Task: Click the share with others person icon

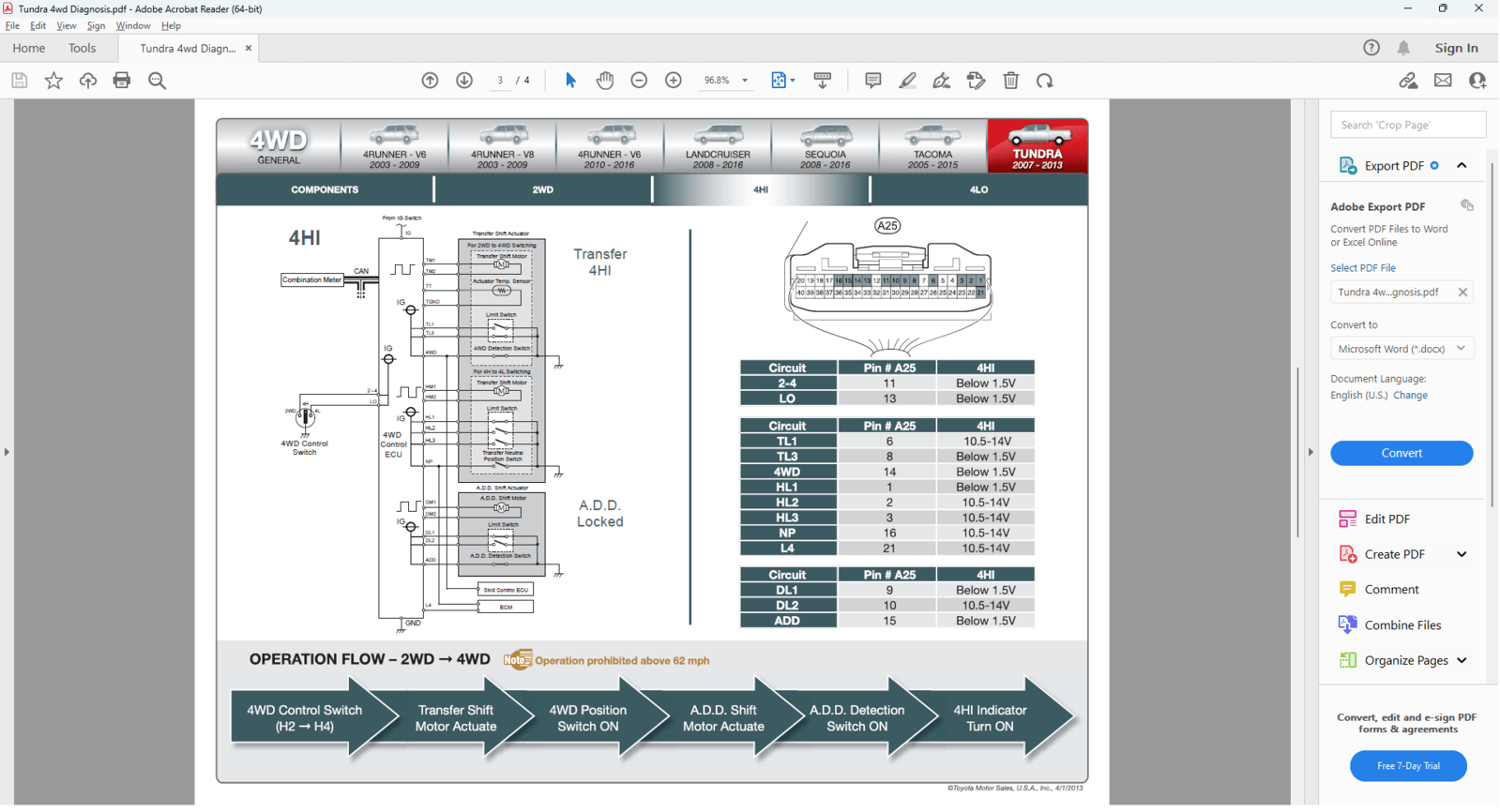Action: [1477, 81]
